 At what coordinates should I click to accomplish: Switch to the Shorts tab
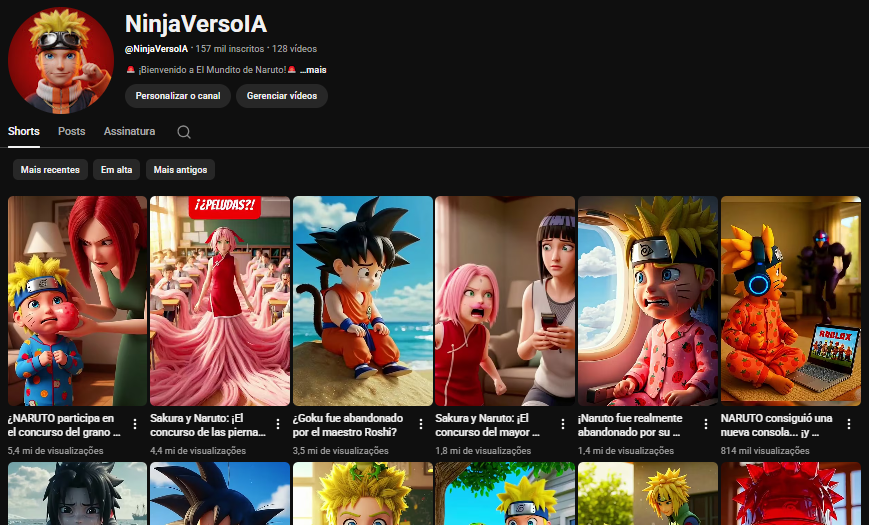24,131
